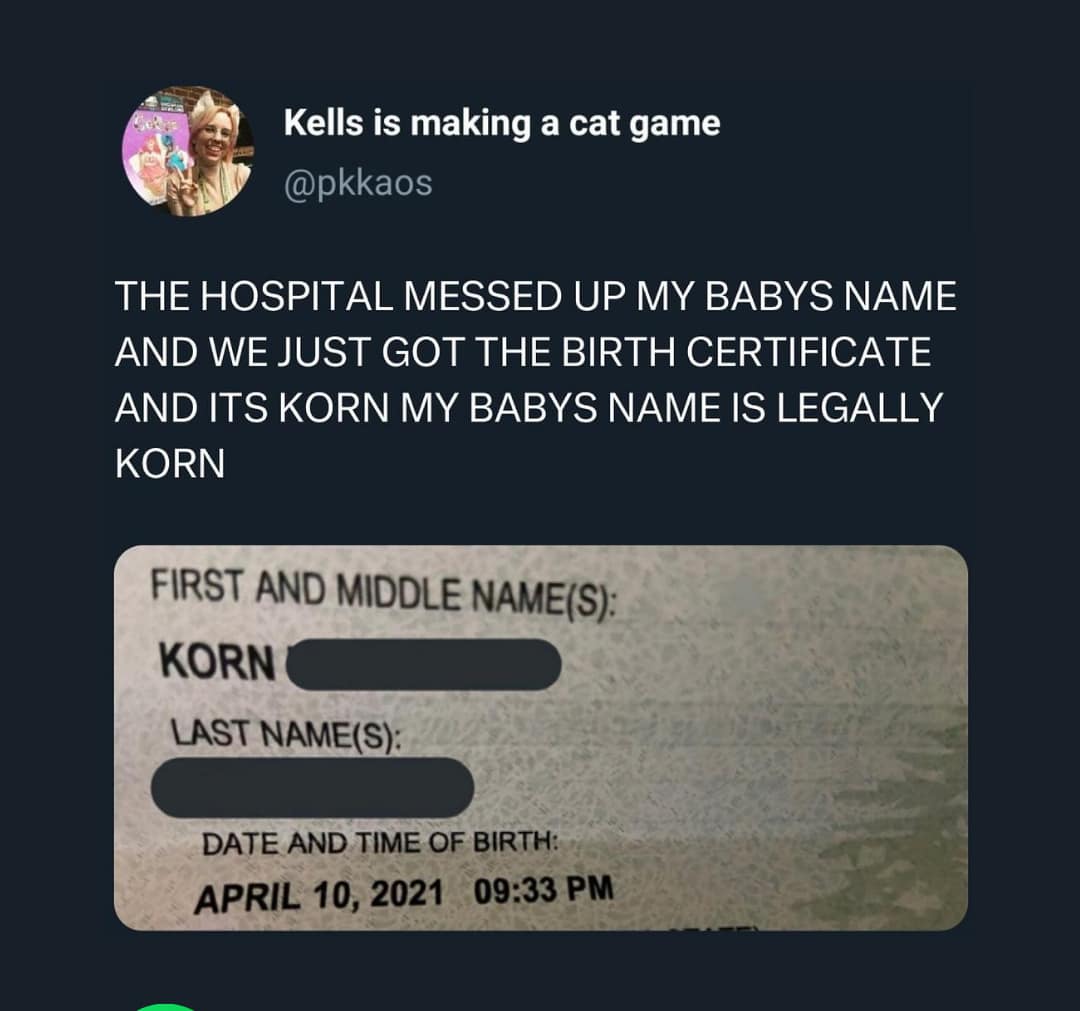Click the display name "Kells is making a cat game"
The image size is (1080, 1011).
pyautogui.click(x=502, y=124)
